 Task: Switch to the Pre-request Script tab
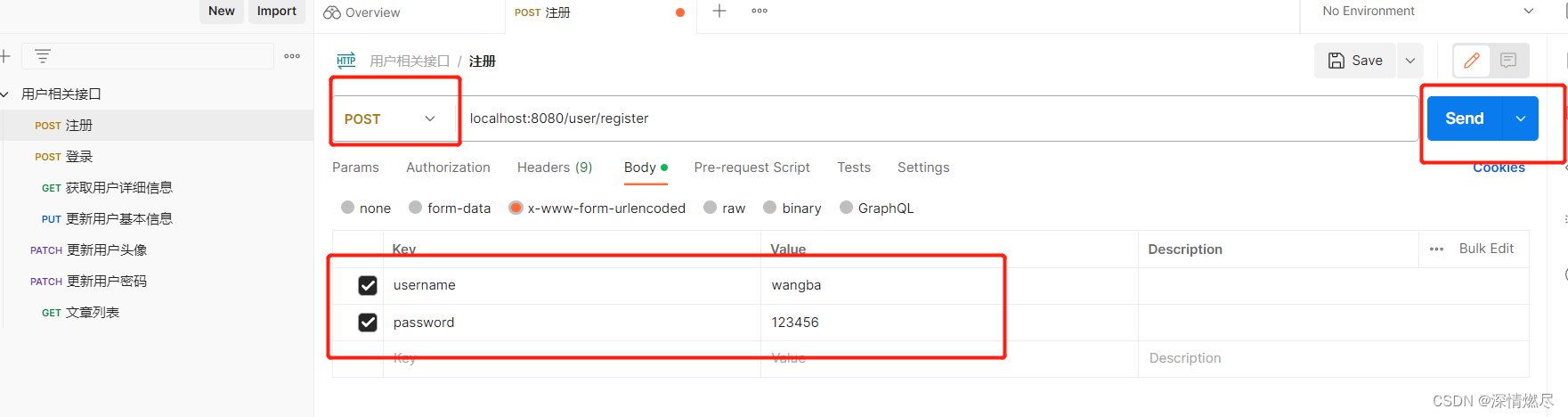(752, 168)
